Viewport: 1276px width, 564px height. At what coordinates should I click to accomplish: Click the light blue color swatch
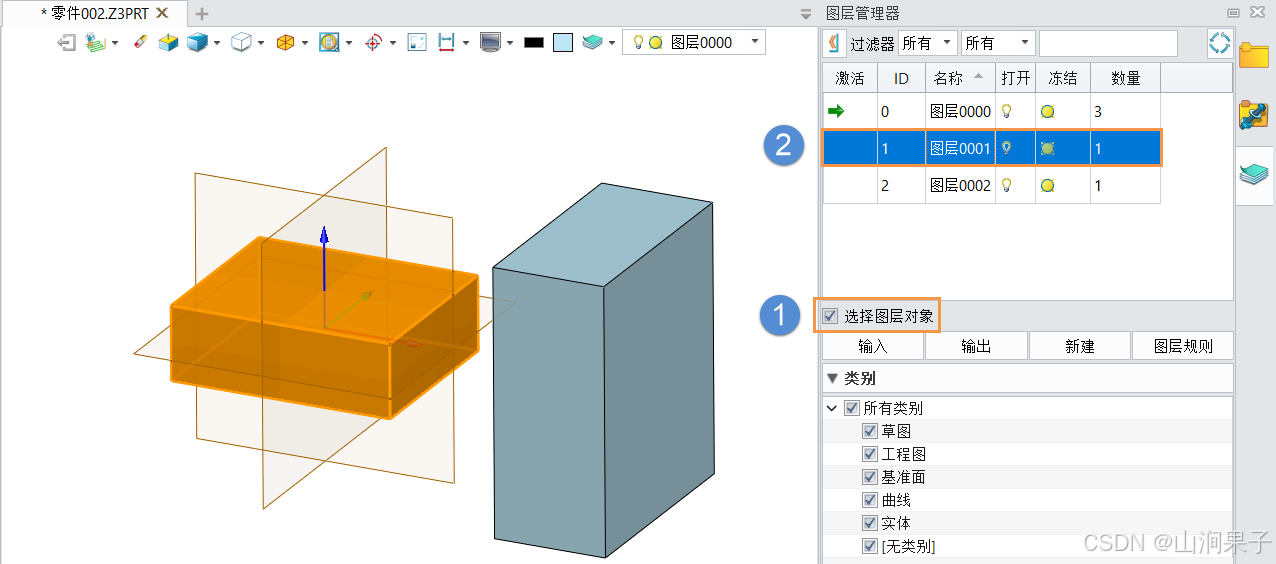point(563,43)
